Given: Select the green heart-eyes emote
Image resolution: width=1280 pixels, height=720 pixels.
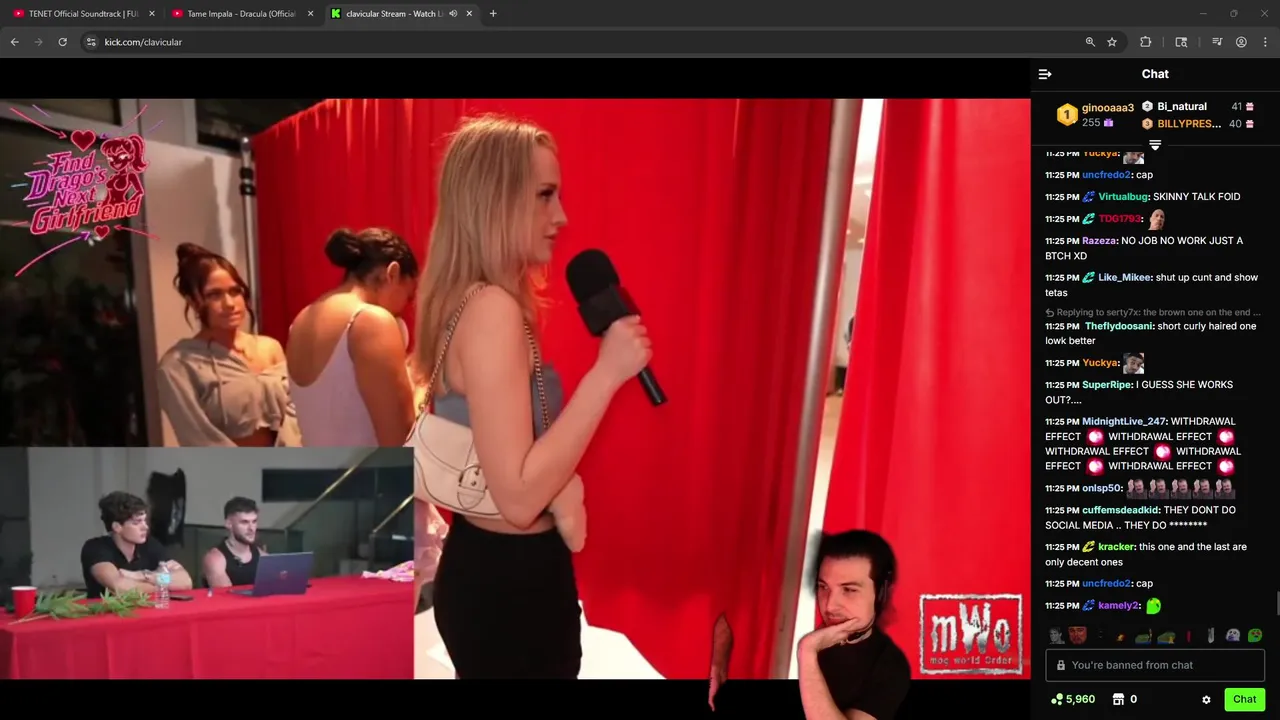Looking at the screenshot, I should [x=1255, y=635].
